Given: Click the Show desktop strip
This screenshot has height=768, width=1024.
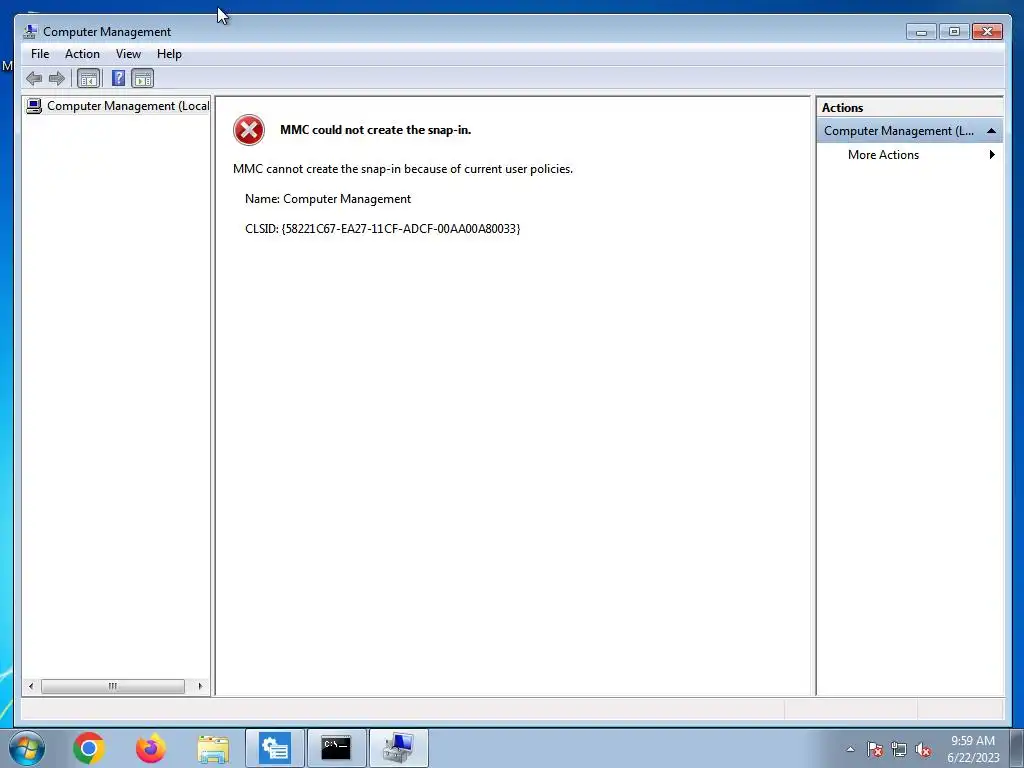Looking at the screenshot, I should 1016,748.
